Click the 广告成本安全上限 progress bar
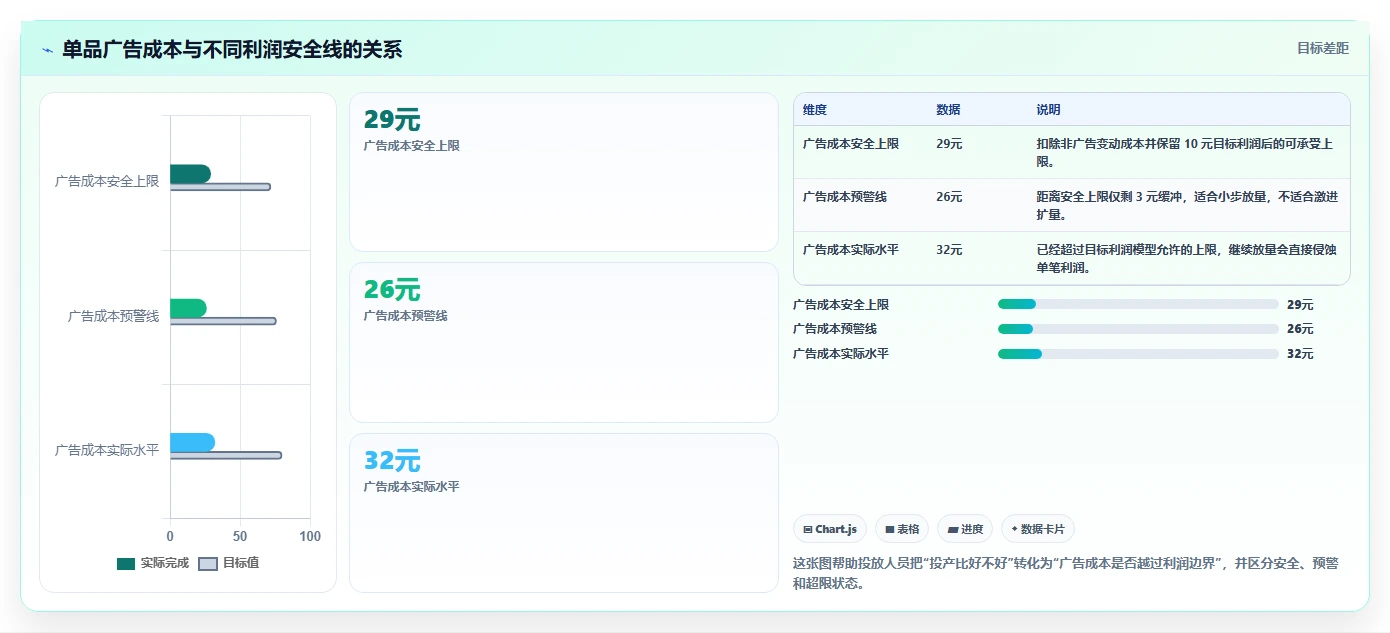 [x=1138, y=304]
